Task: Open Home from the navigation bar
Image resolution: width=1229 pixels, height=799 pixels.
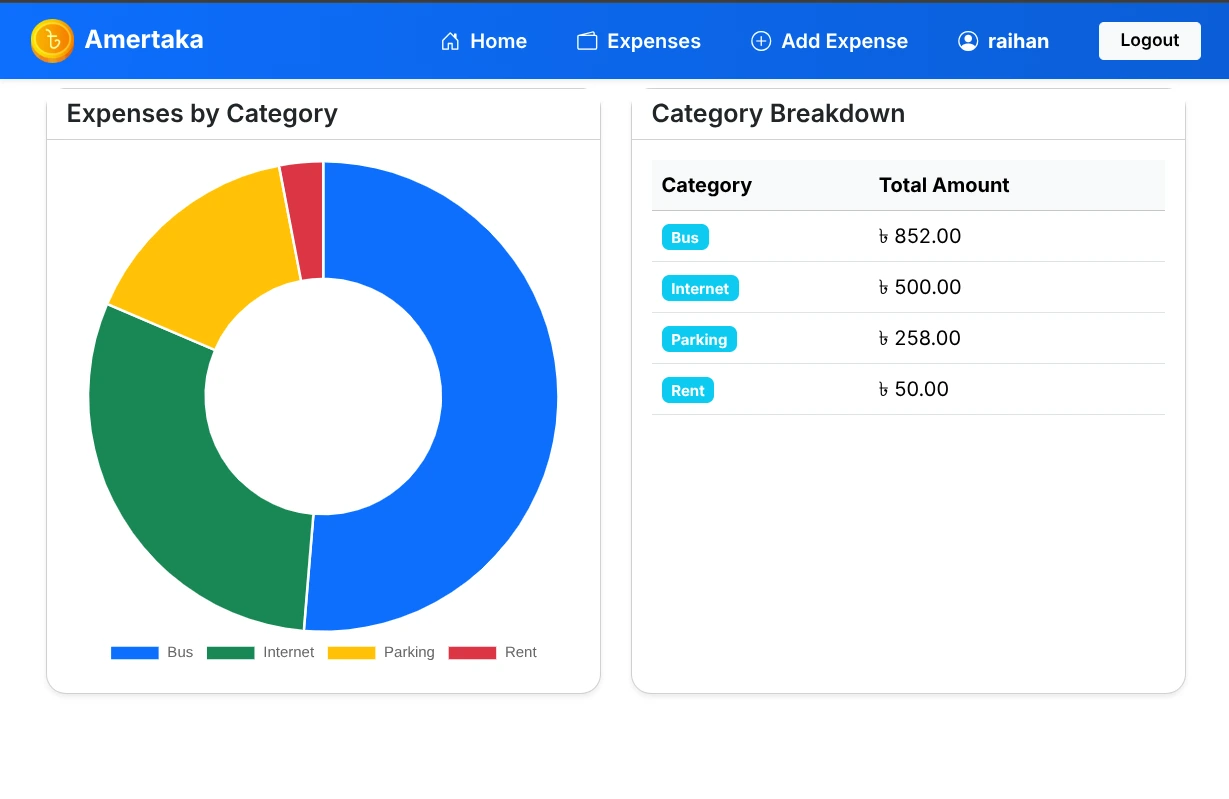Action: (484, 41)
